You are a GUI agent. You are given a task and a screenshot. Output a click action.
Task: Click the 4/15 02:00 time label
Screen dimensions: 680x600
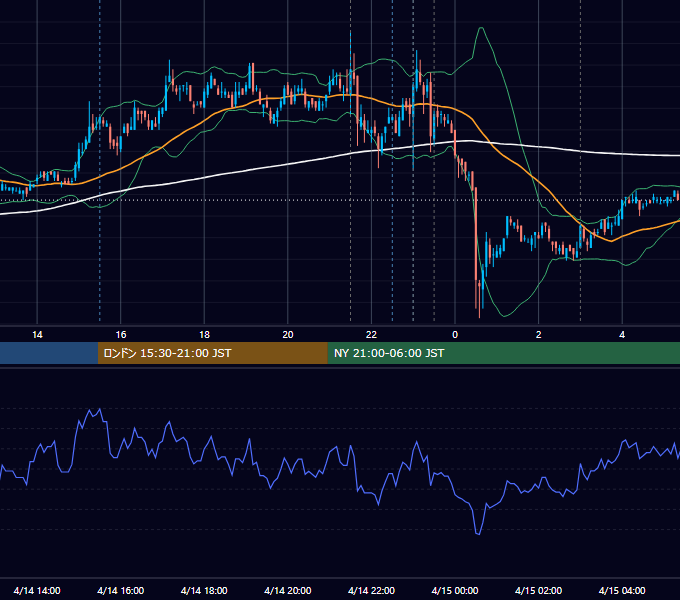538,590
